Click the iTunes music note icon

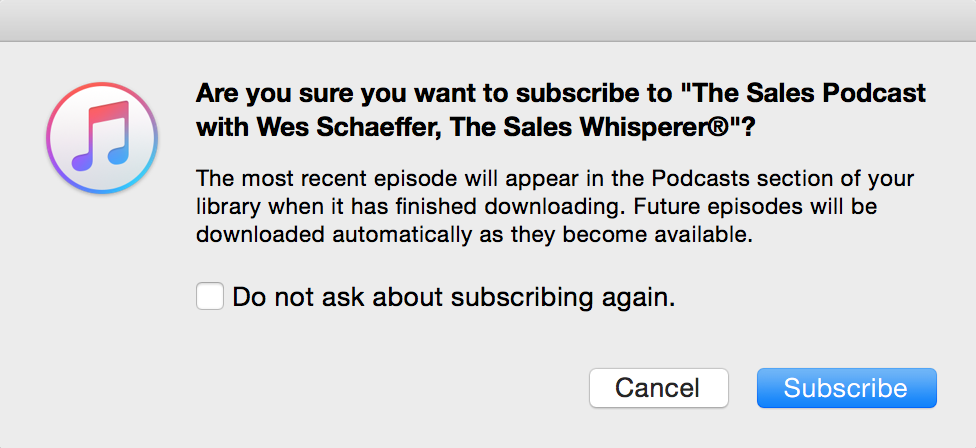pyautogui.click(x=100, y=138)
